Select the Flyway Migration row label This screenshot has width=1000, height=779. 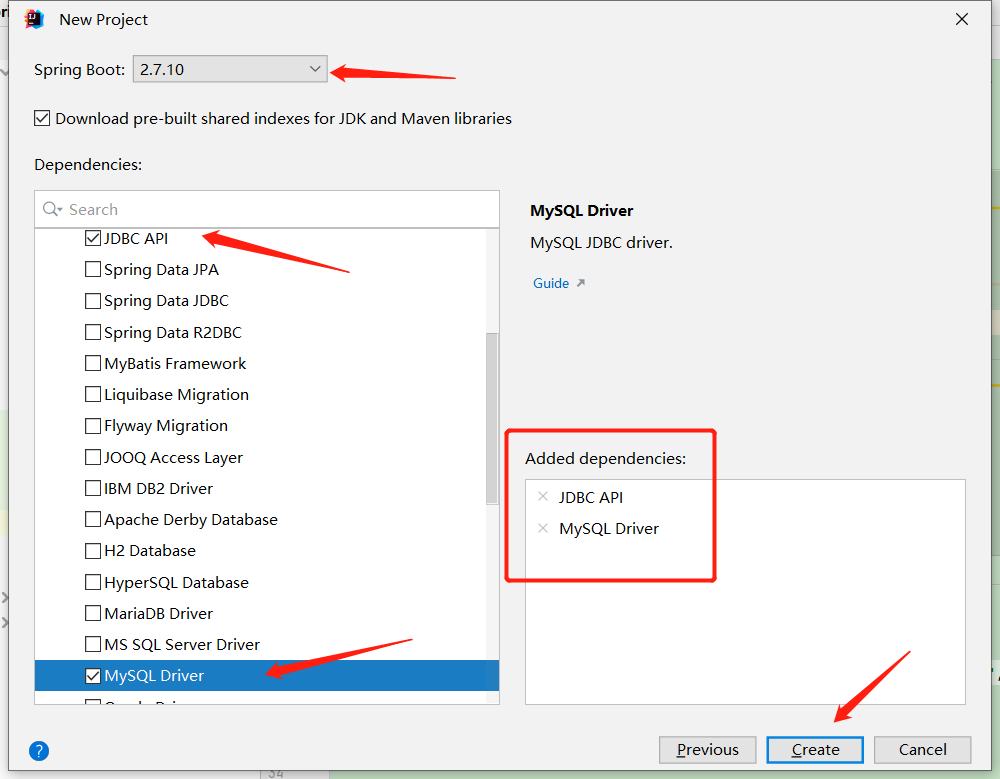(166, 426)
